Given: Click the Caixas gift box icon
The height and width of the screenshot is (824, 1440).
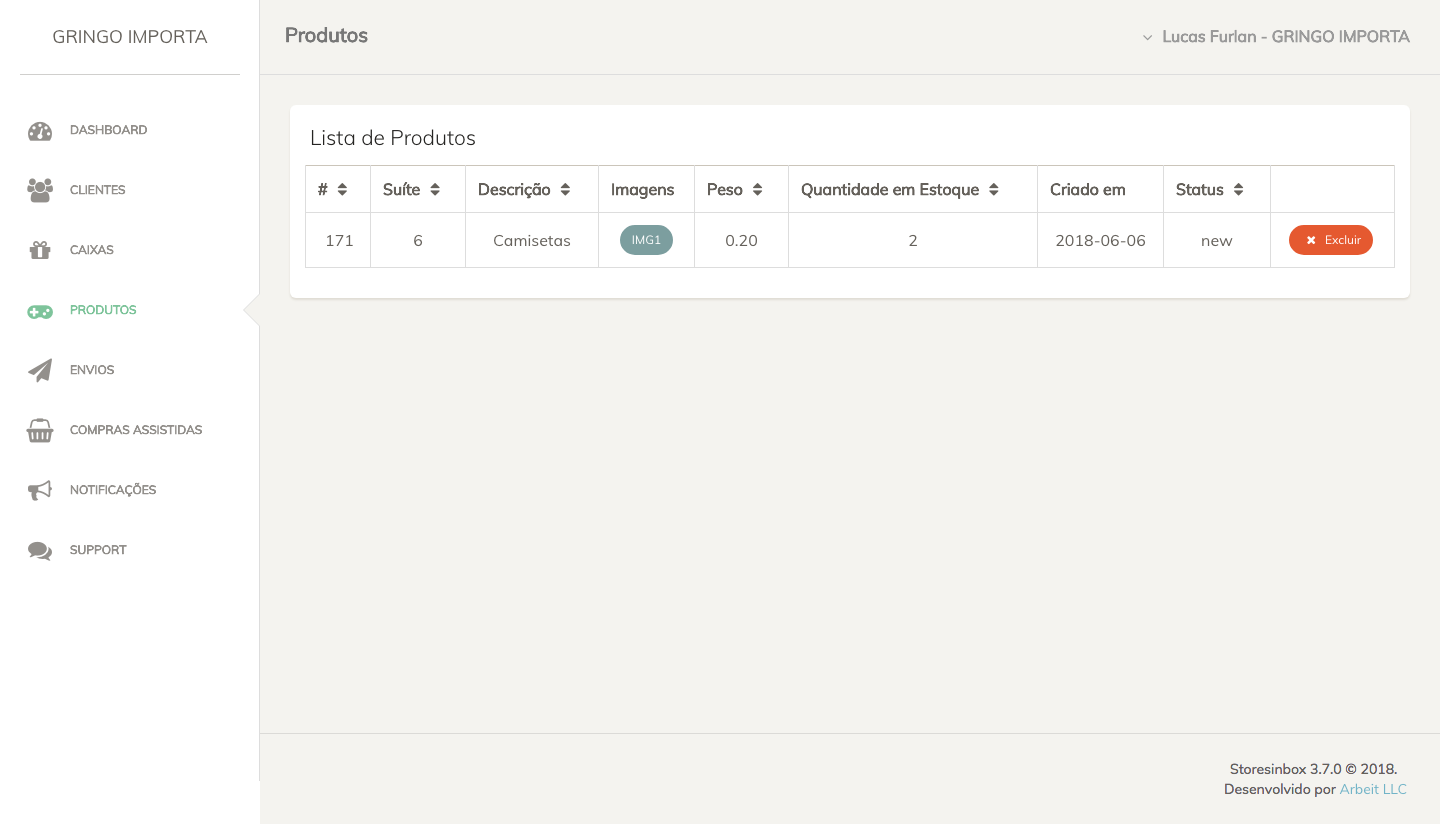Looking at the screenshot, I should 40,250.
